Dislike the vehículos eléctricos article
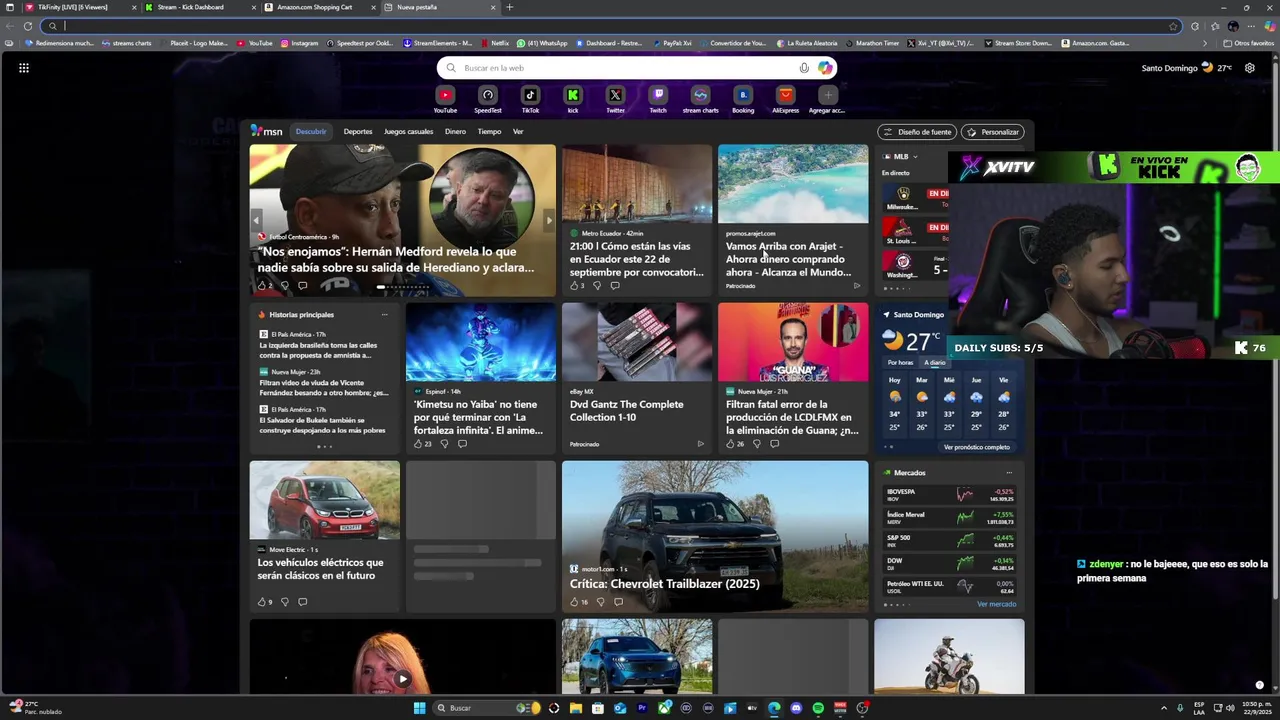 [x=284, y=602]
